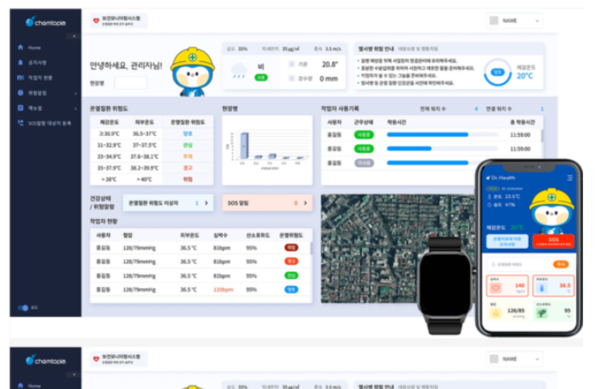Click the 기온 temperature icon beside 20.8°
Viewport: 600px width, 389px height.
coord(292,64)
